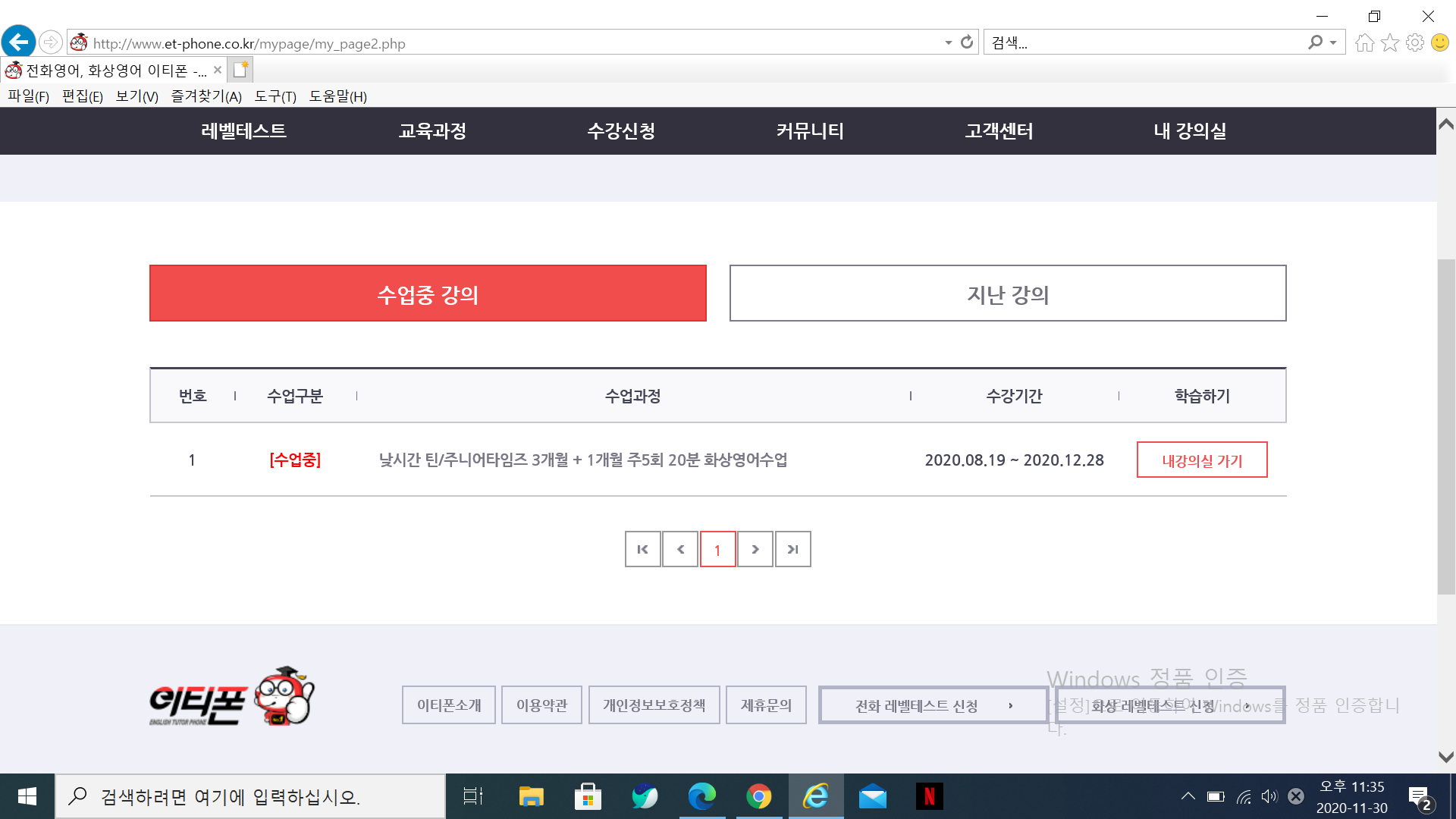Go to IE home page icon
Viewport: 1456px width, 819px height.
(1364, 42)
